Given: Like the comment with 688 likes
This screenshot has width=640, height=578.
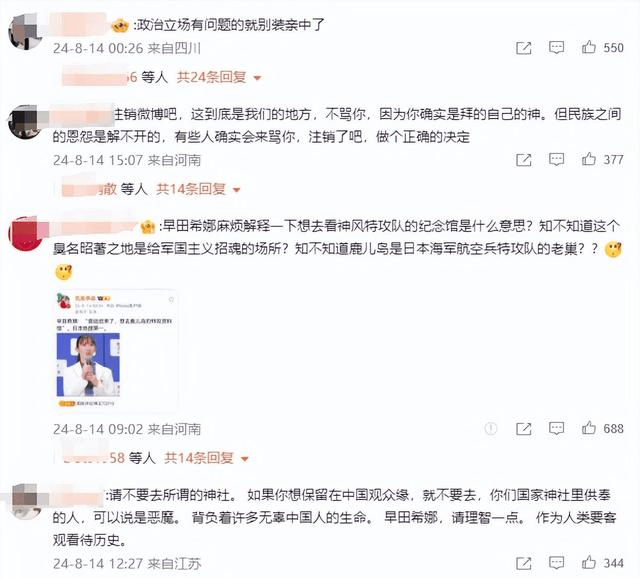Looking at the screenshot, I should [x=589, y=428].
